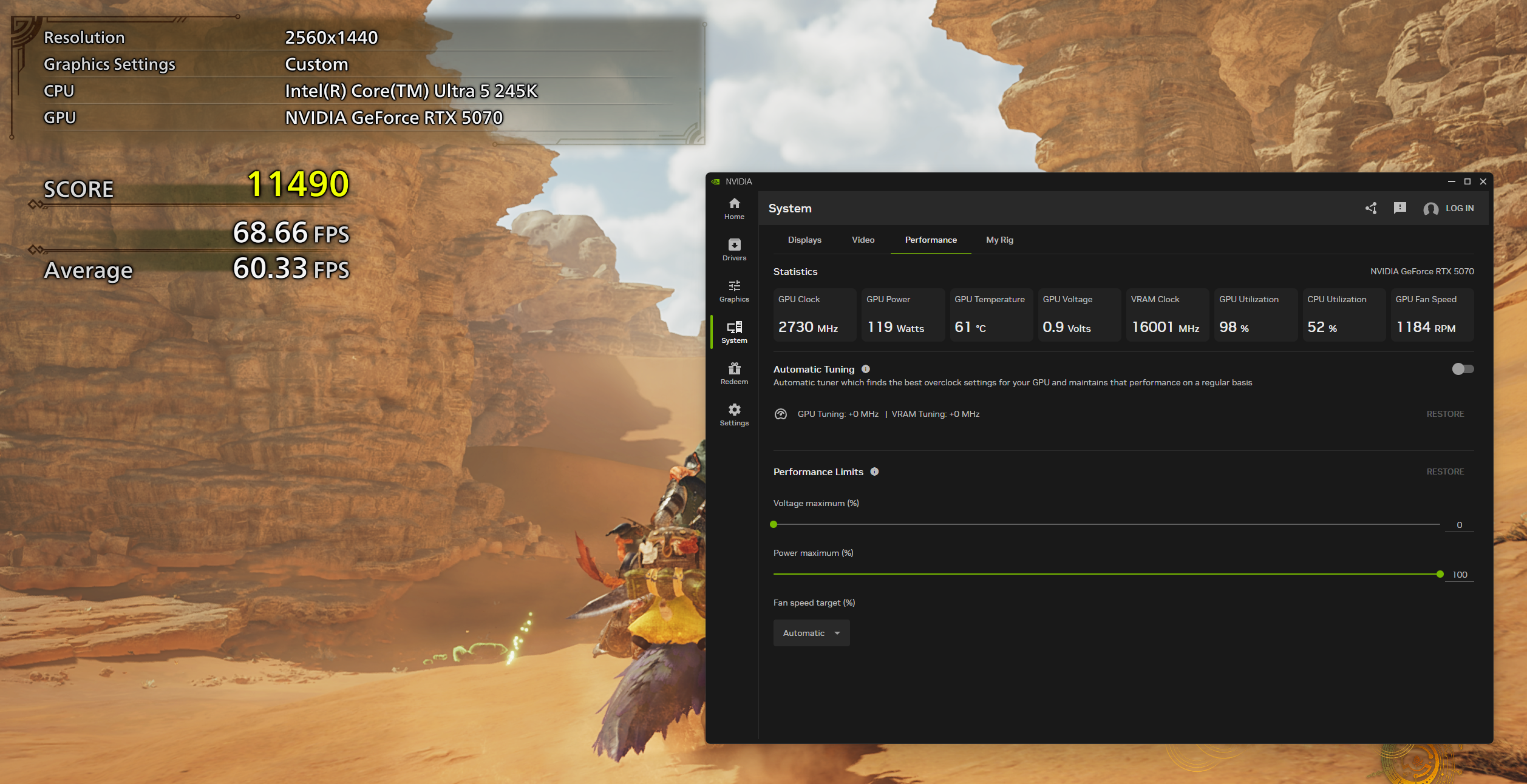Click the tuning gauge icon
This screenshot has height=784, width=1527.
[781, 414]
